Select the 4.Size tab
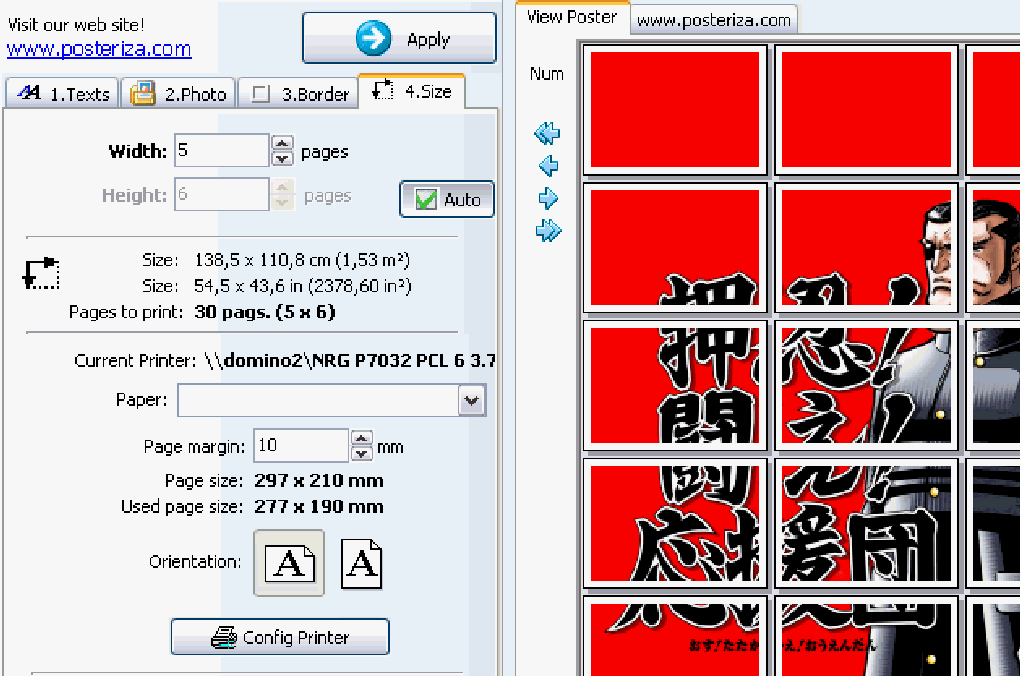The image size is (1020, 676). 411,91
